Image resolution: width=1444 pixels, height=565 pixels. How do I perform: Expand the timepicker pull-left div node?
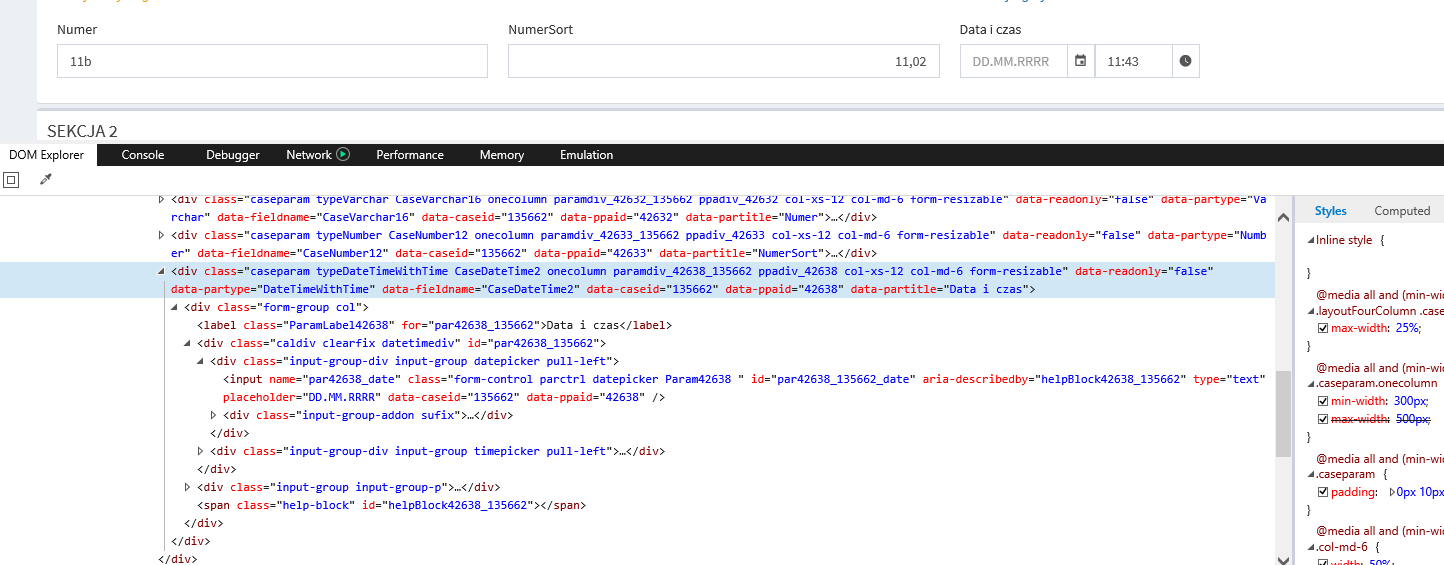coord(202,452)
